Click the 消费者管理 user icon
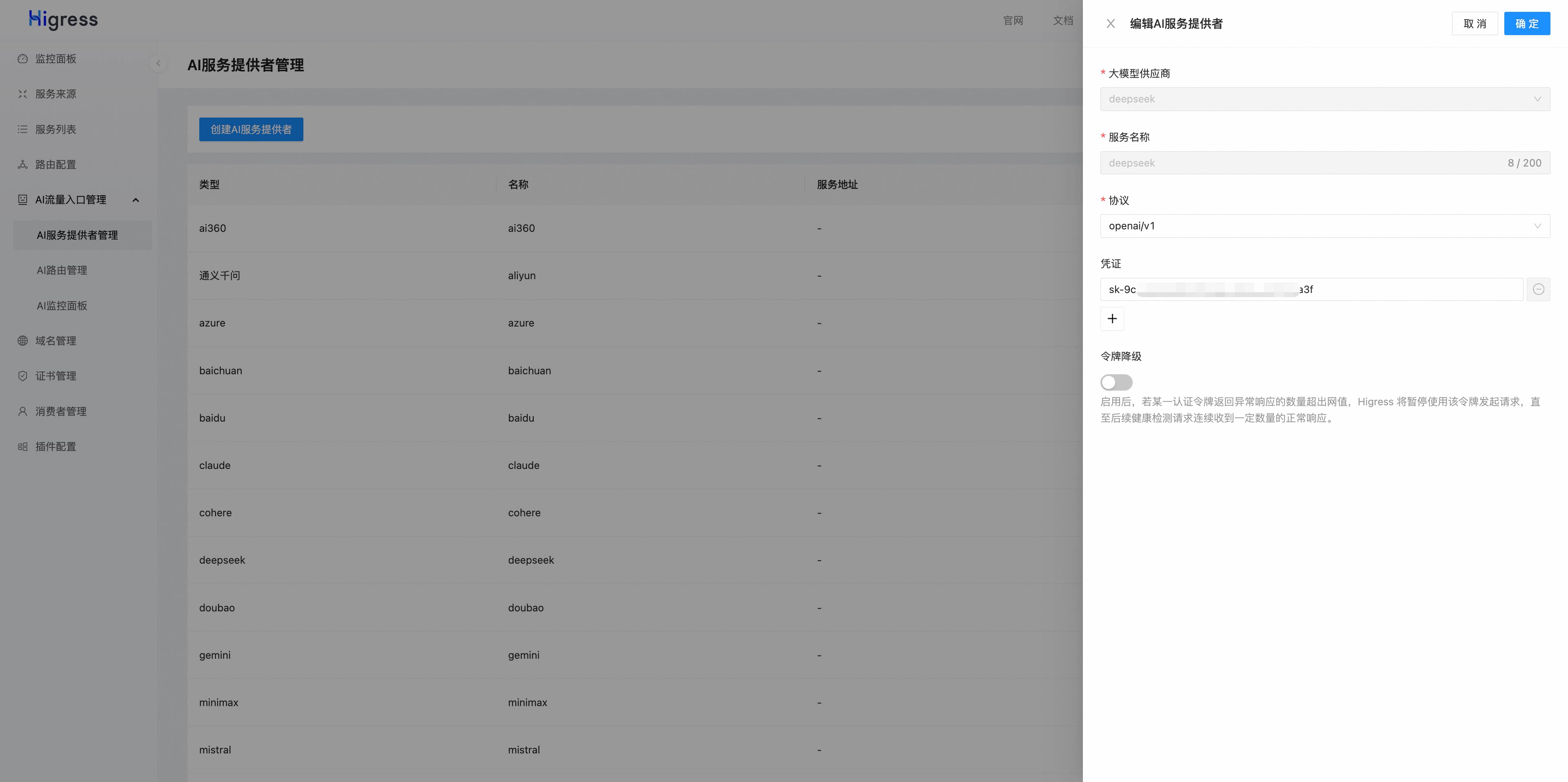This screenshot has height=782, width=1568. [22, 411]
